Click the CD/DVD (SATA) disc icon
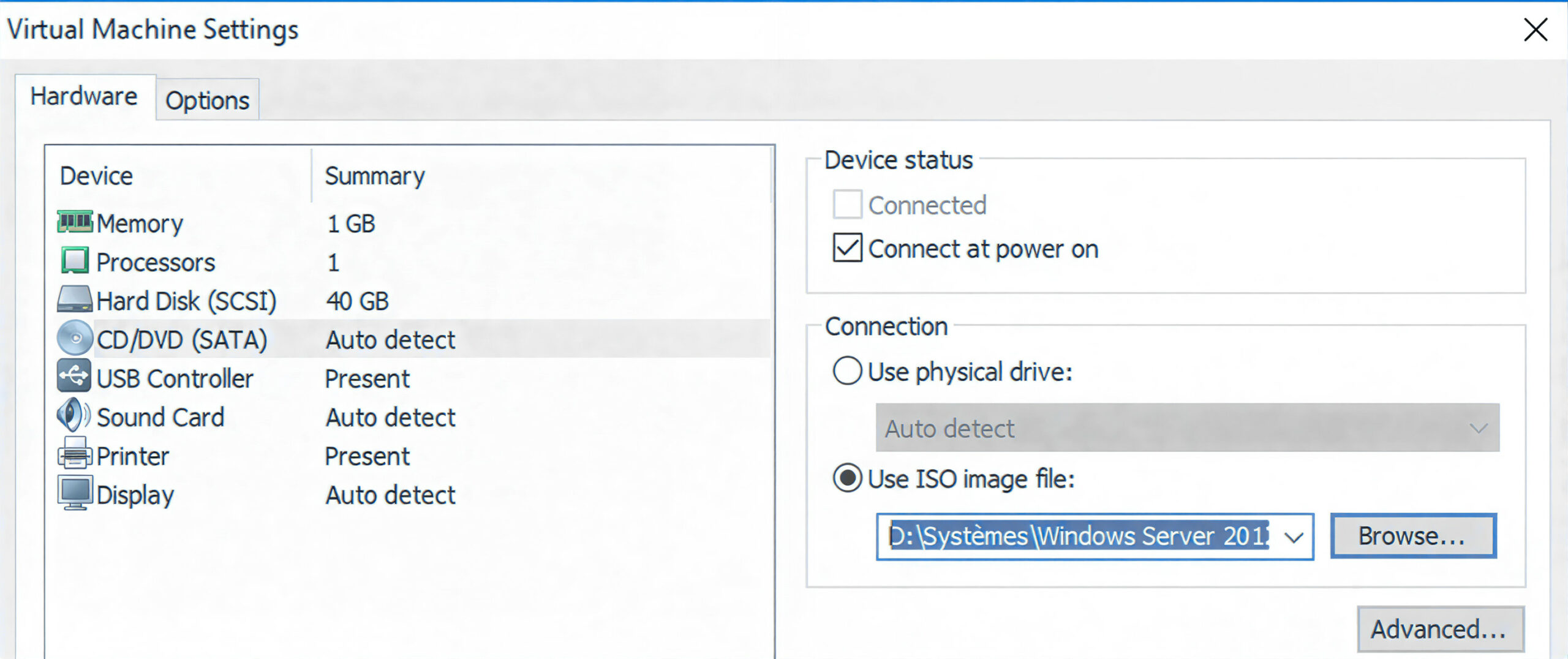The width and height of the screenshot is (1568, 659). pos(75,338)
